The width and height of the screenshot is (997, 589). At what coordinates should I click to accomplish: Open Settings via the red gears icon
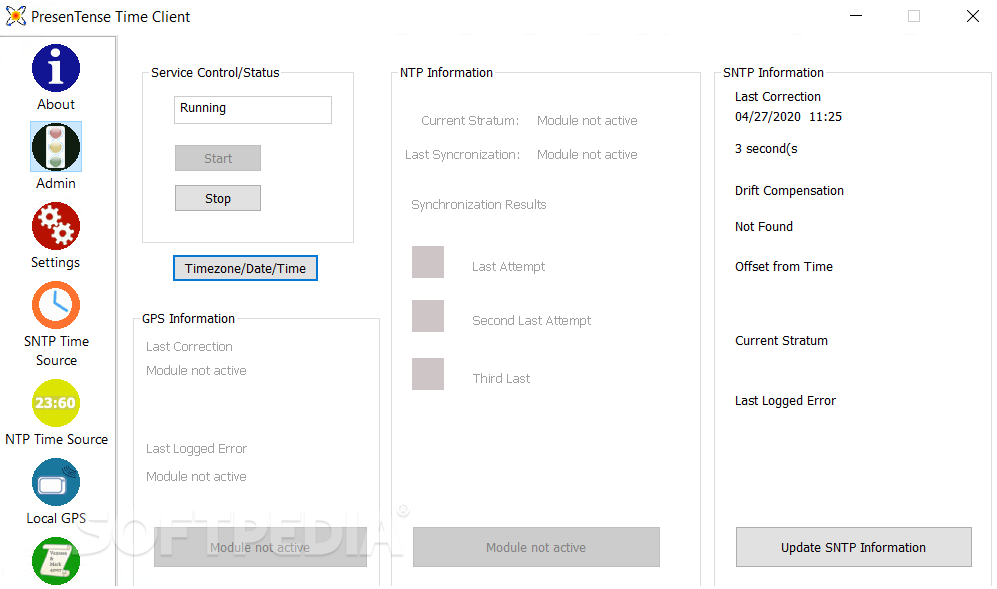[56, 226]
